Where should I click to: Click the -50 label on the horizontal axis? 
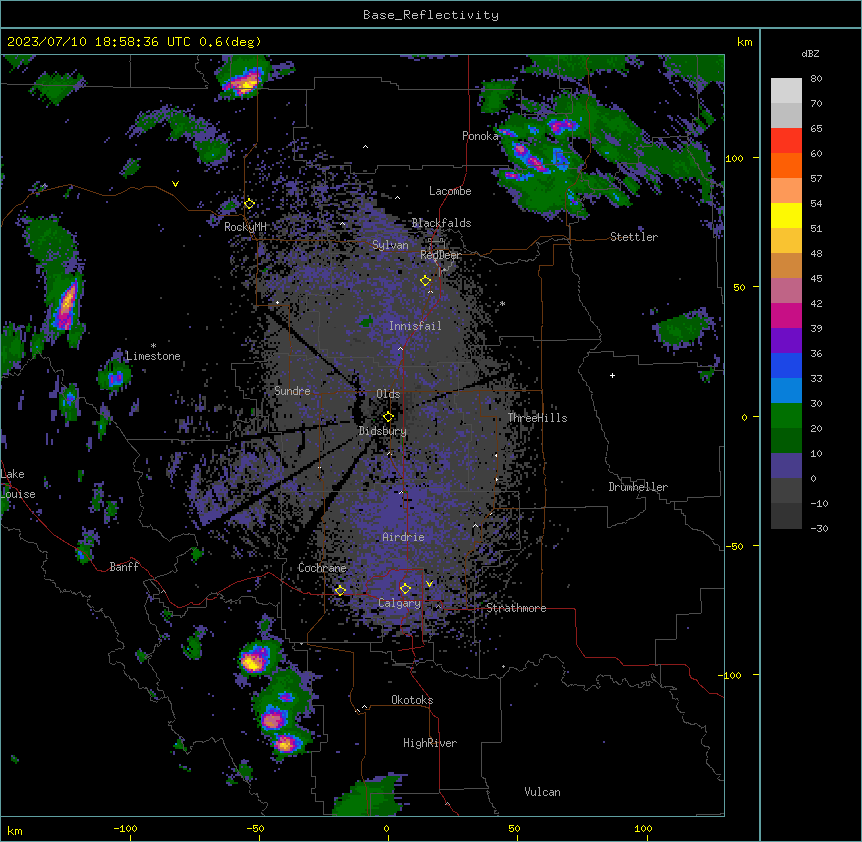click(255, 828)
